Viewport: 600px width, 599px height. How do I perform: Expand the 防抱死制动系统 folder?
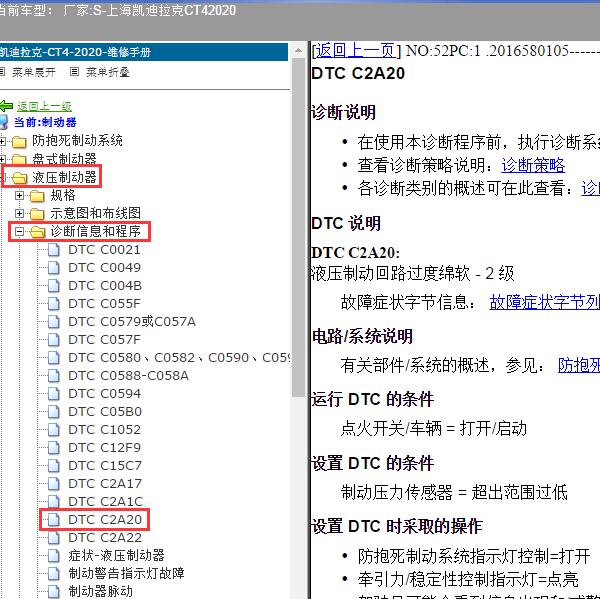tap(3, 142)
